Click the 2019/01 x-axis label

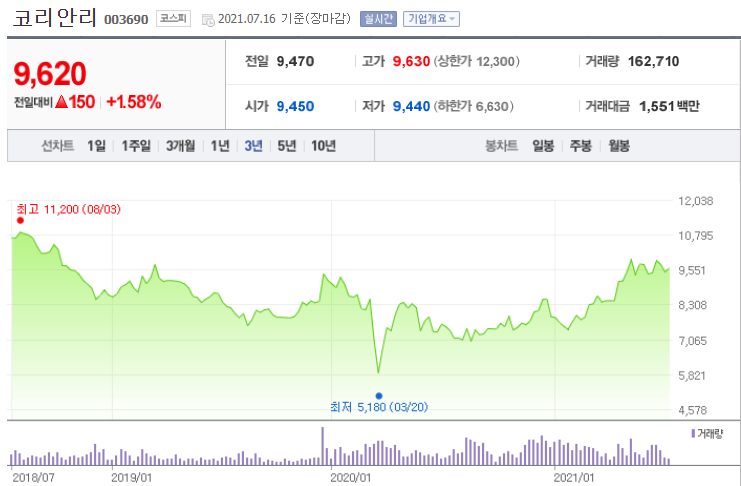coord(131,477)
